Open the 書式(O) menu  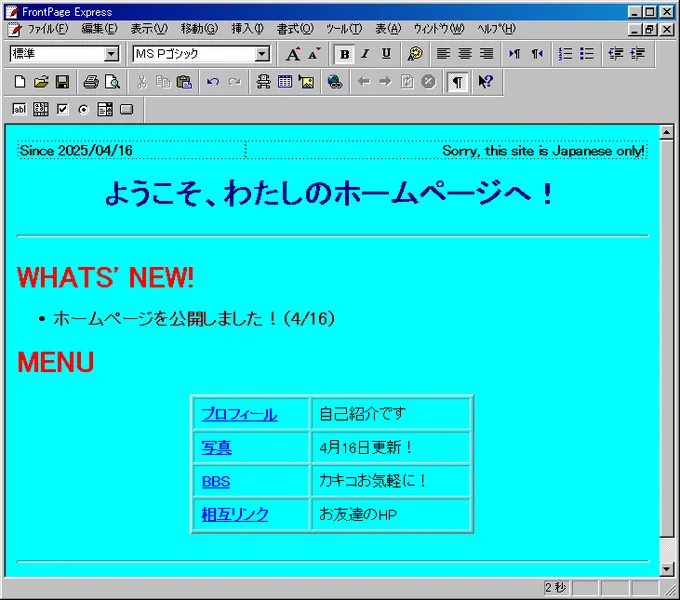tap(295, 29)
